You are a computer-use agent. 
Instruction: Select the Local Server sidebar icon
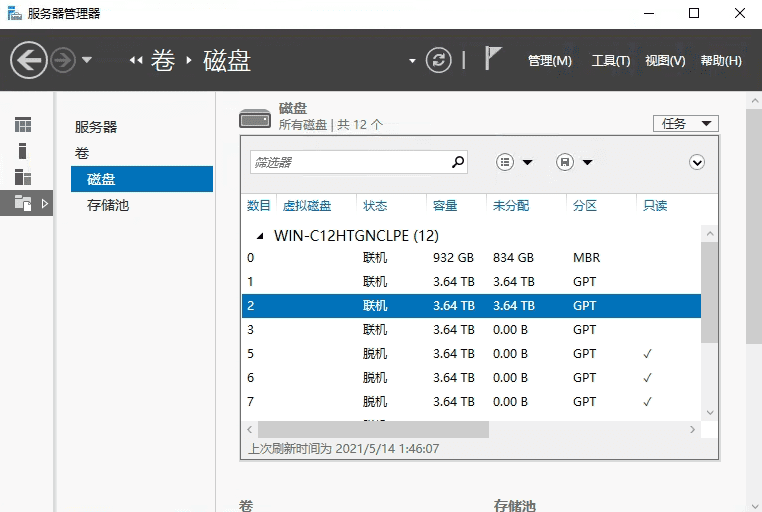pos(22,151)
